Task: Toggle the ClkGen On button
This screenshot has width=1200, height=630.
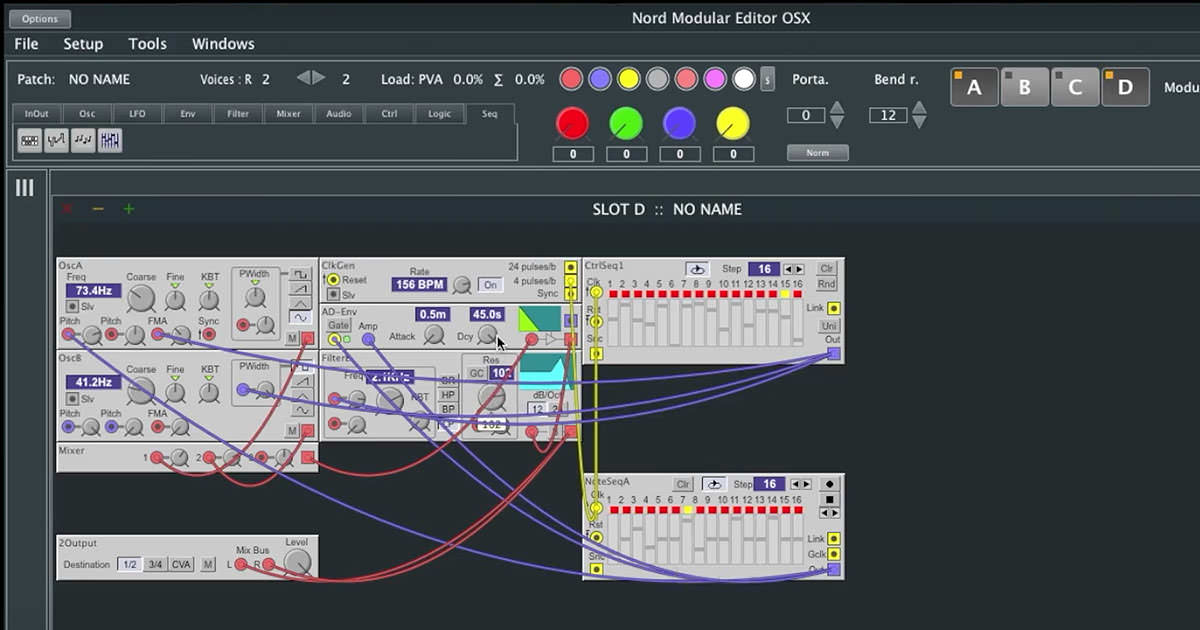Action: pos(490,285)
